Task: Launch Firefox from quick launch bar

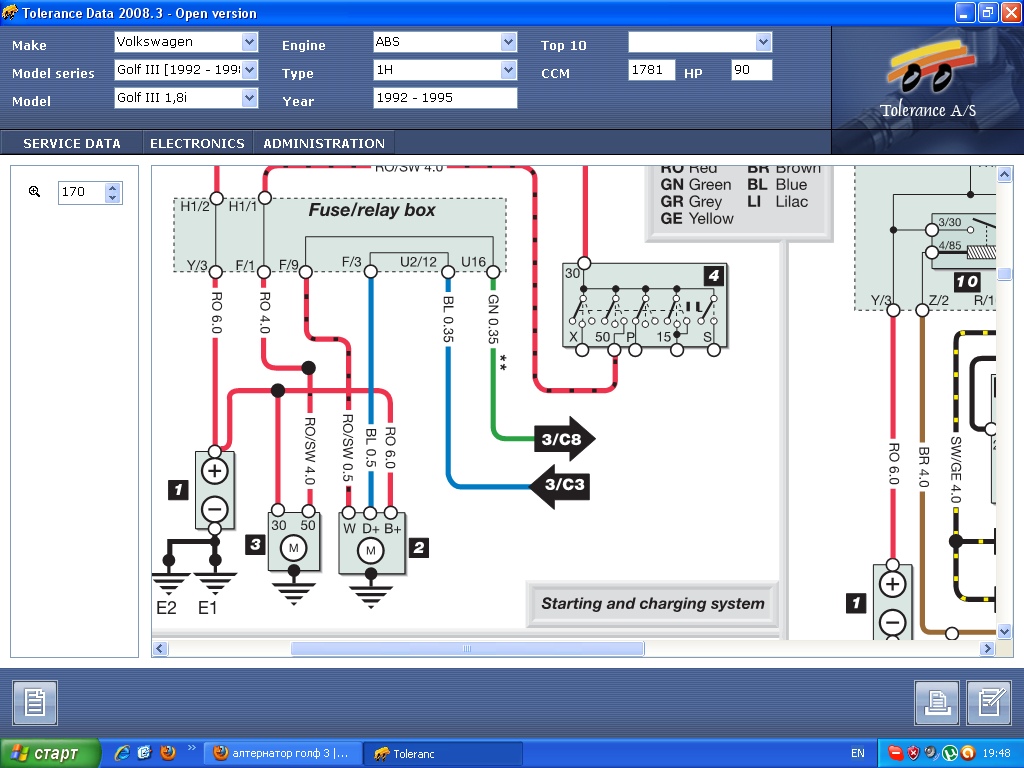Action: click(x=167, y=753)
